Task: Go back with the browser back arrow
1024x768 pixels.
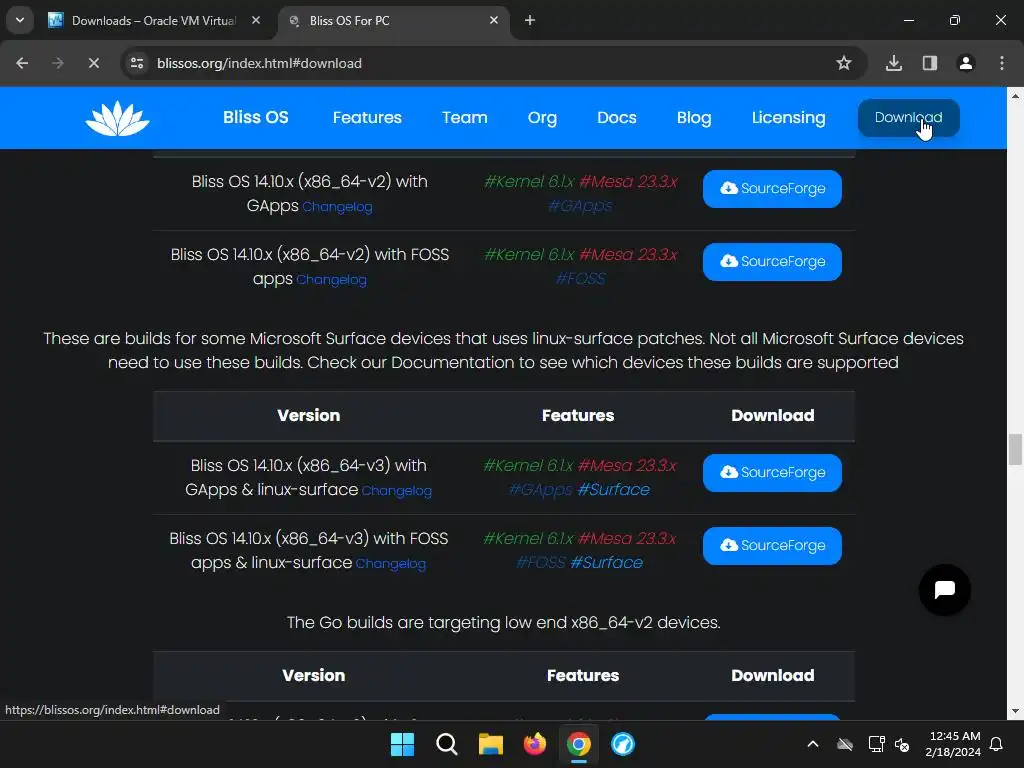Action: tap(22, 63)
